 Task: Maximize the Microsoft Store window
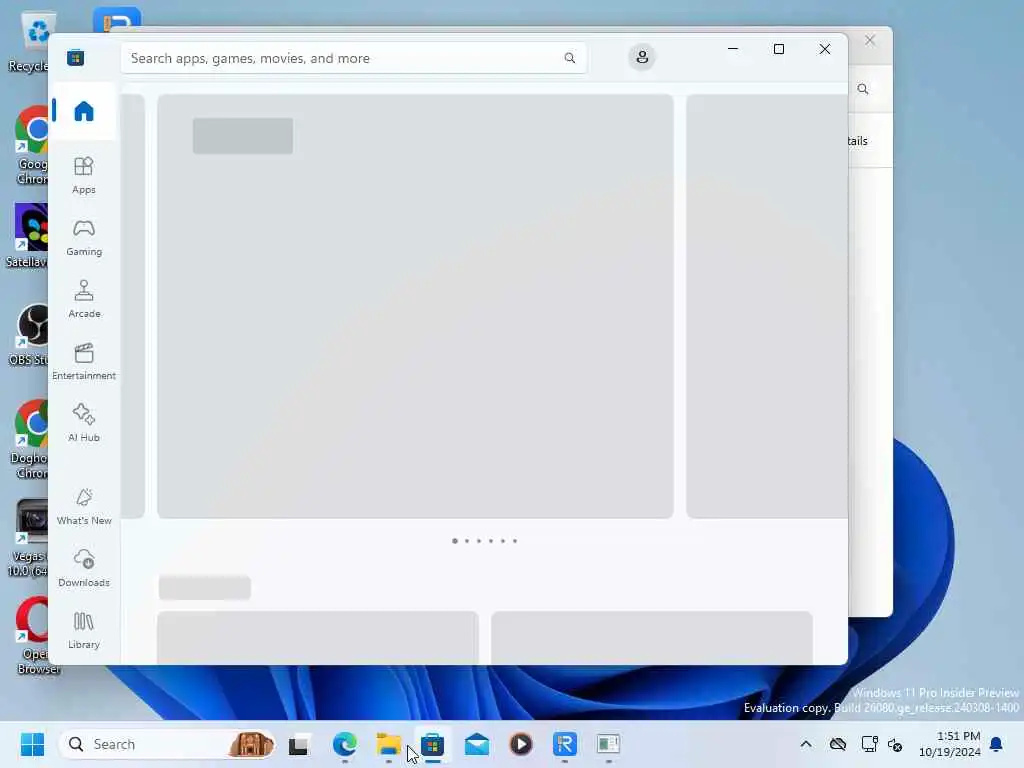(778, 49)
